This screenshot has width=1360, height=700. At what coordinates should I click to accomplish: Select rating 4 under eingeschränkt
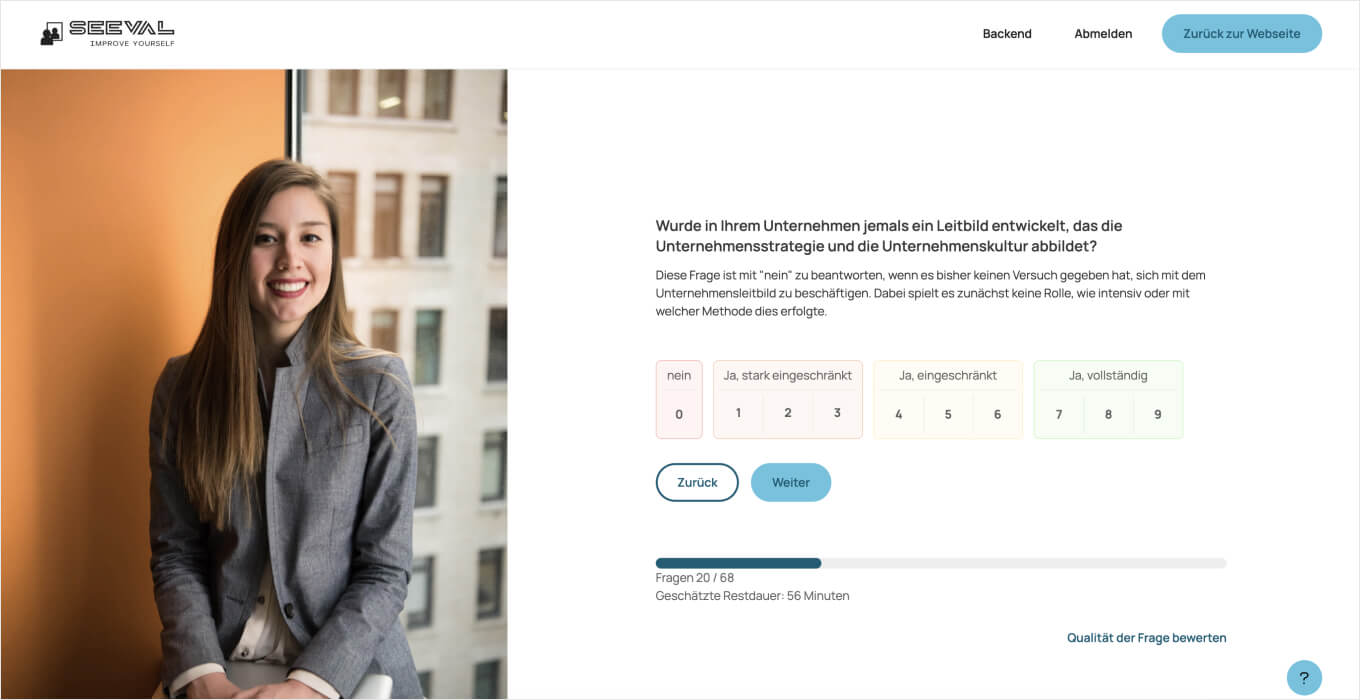[x=899, y=414]
